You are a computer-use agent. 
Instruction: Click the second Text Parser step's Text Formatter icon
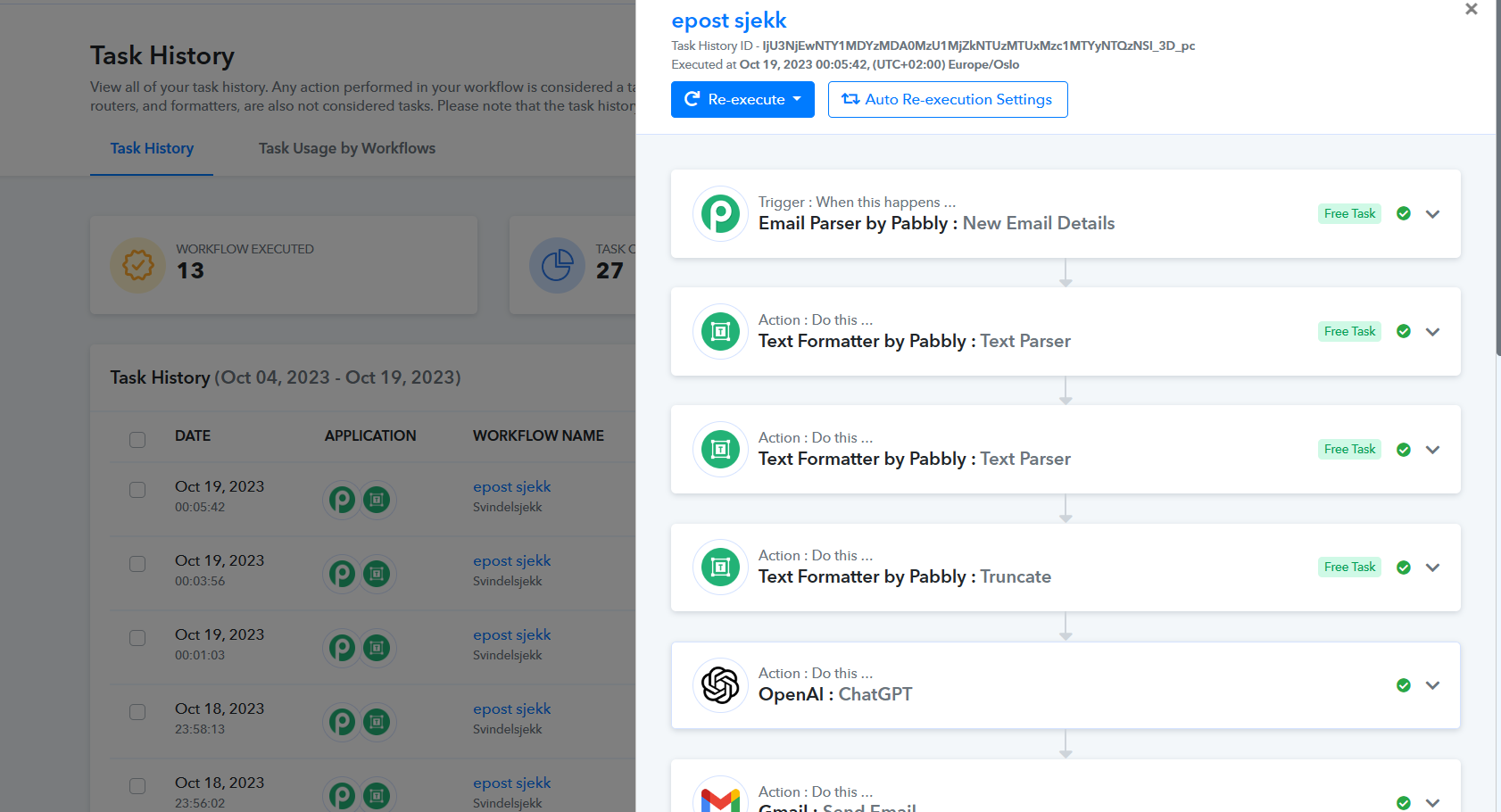point(720,450)
